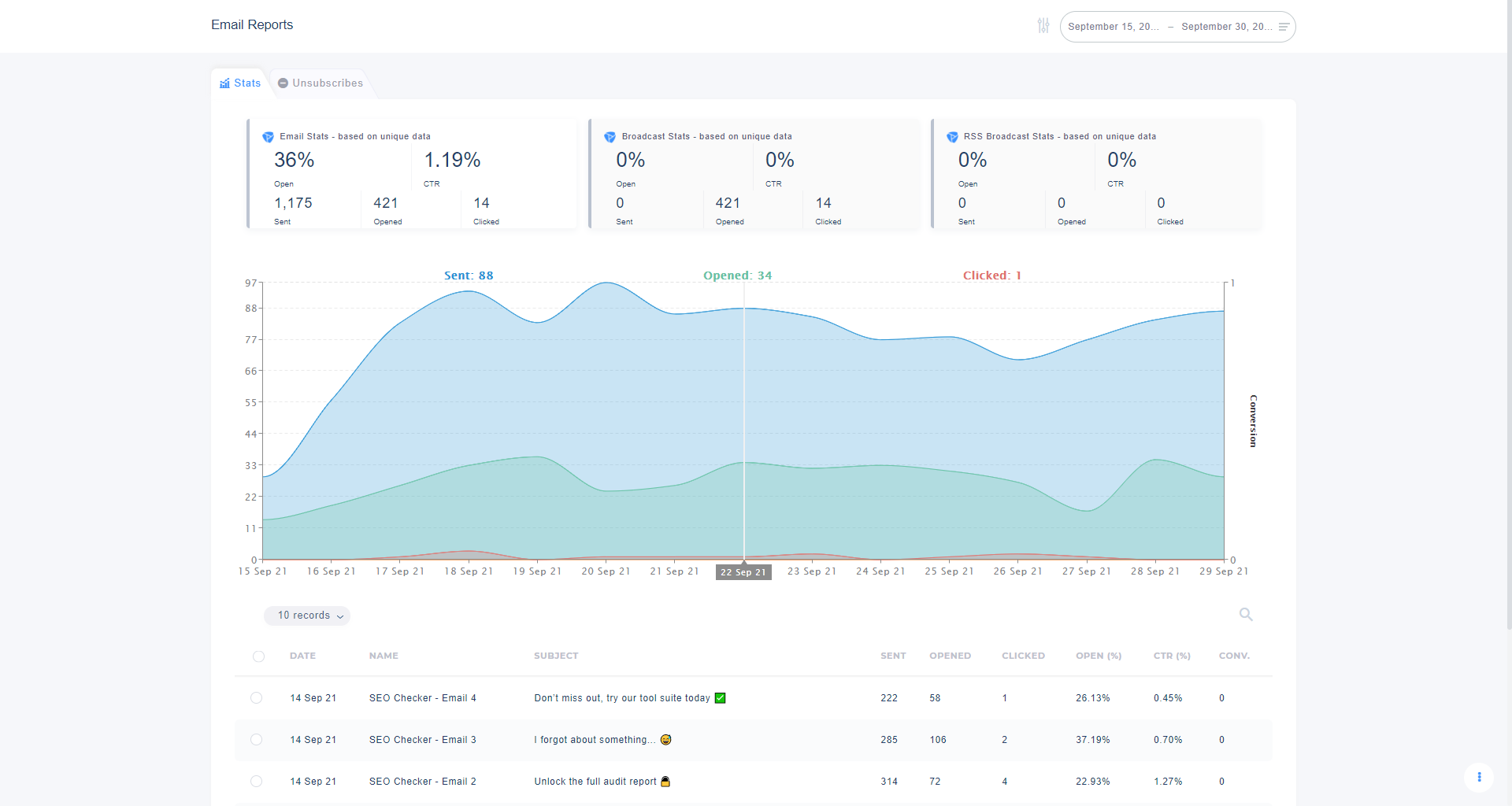Click the 1.19% CTR value in Email Stats

(x=452, y=160)
